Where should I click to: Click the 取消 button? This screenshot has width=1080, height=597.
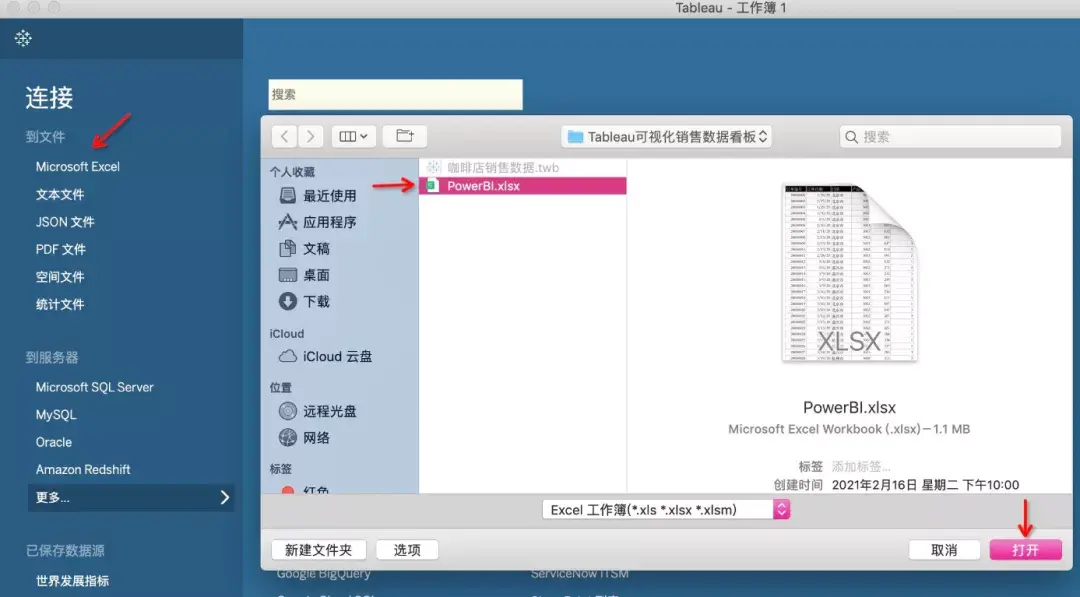tap(944, 549)
